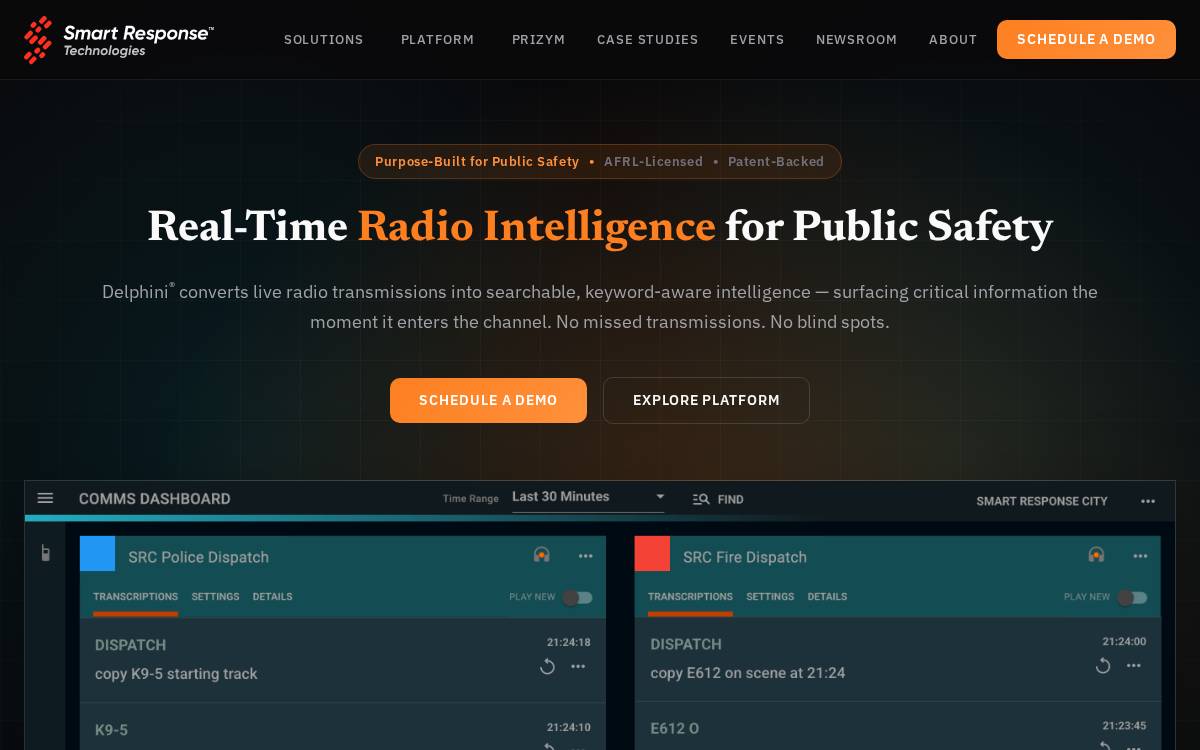Select Details tab in Fire Dispatch
The image size is (1200, 750).
[x=827, y=597]
